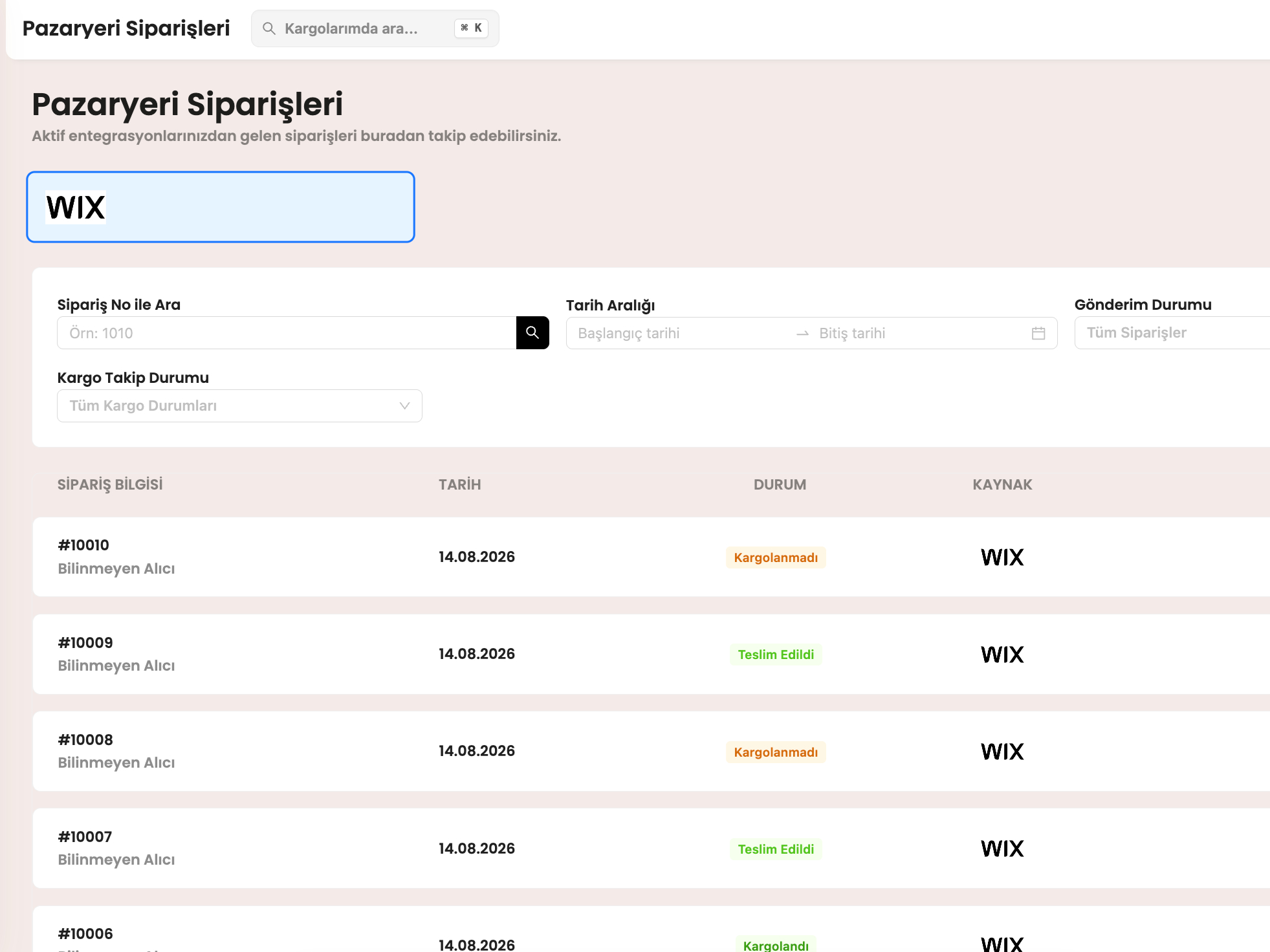Open order #10007
Viewport: 1270px width, 952px height.
[651, 848]
